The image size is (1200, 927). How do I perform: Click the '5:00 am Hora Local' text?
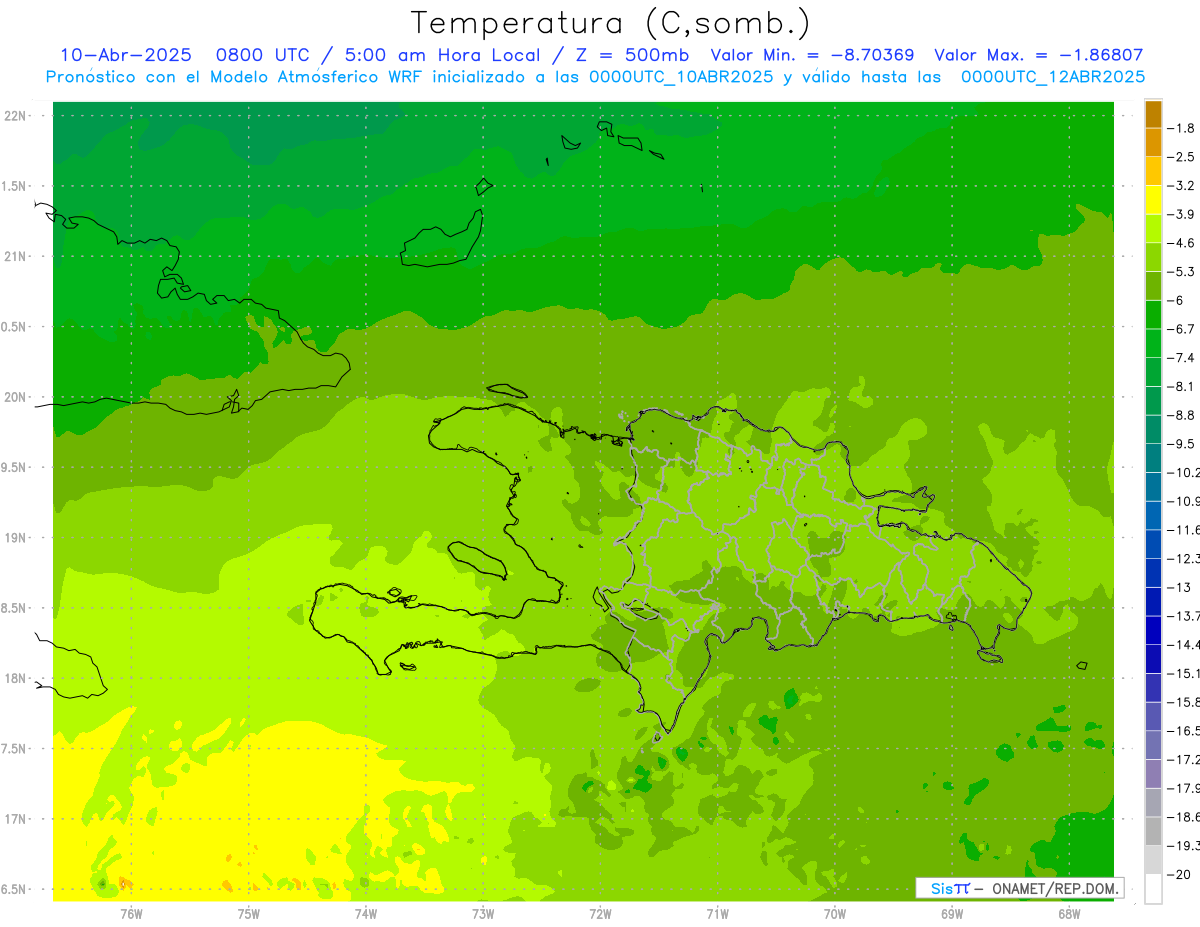click(443, 55)
